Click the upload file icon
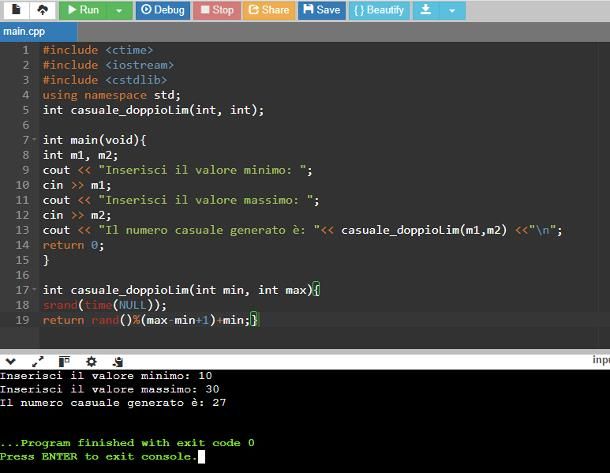 click(42, 10)
